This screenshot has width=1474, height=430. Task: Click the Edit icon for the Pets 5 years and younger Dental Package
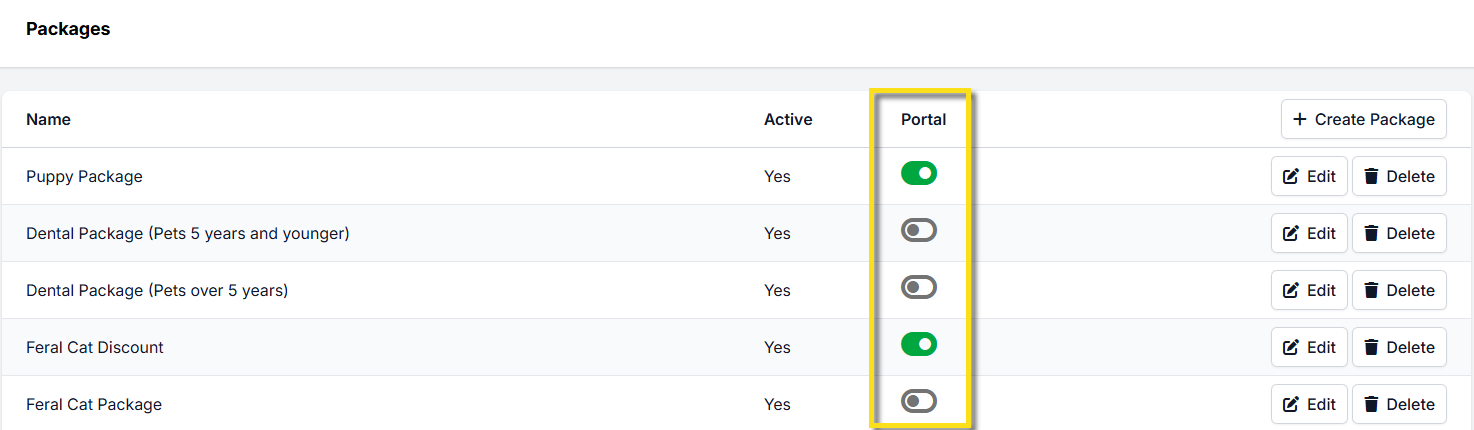[1291, 233]
